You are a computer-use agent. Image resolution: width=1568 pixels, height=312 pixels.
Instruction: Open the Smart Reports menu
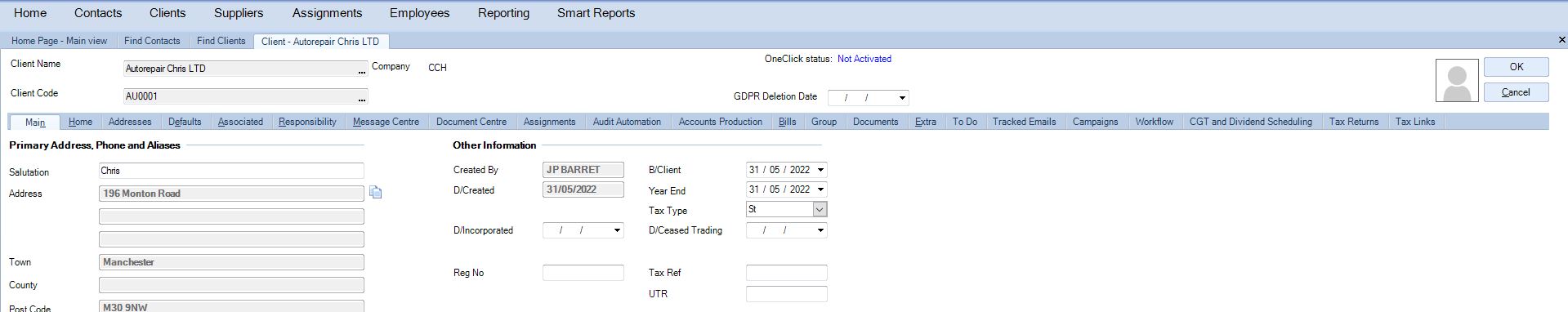click(596, 13)
